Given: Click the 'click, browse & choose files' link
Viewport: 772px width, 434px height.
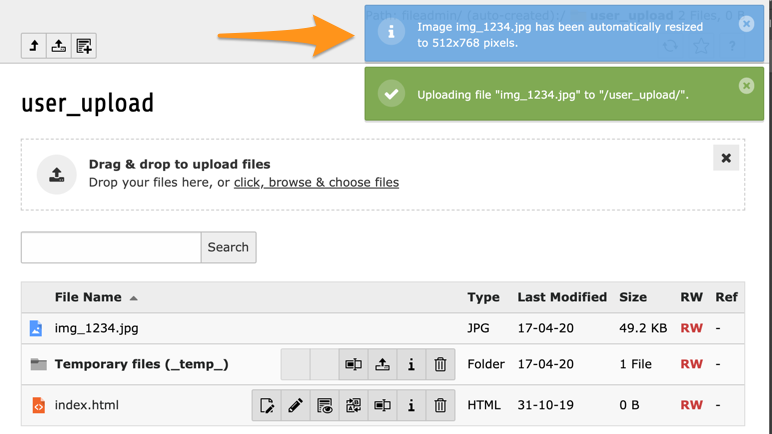Looking at the screenshot, I should click(316, 183).
